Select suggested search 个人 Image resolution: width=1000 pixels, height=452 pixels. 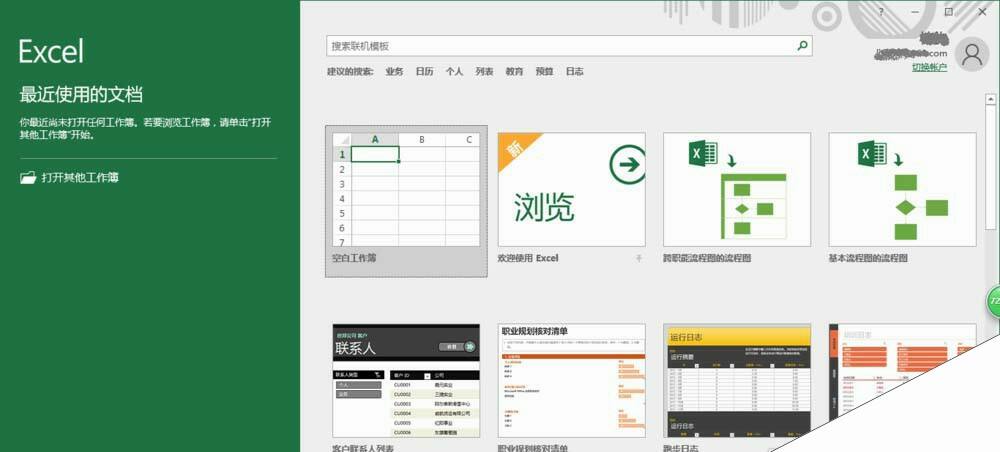(x=454, y=72)
